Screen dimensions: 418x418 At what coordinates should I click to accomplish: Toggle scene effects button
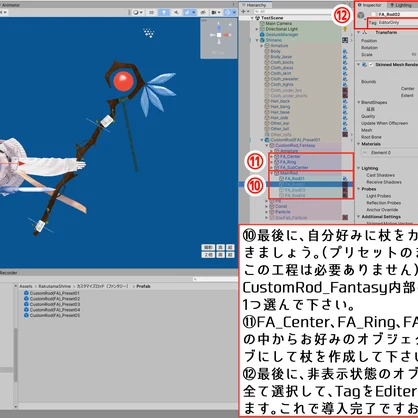pyautogui.click(x=186, y=12)
